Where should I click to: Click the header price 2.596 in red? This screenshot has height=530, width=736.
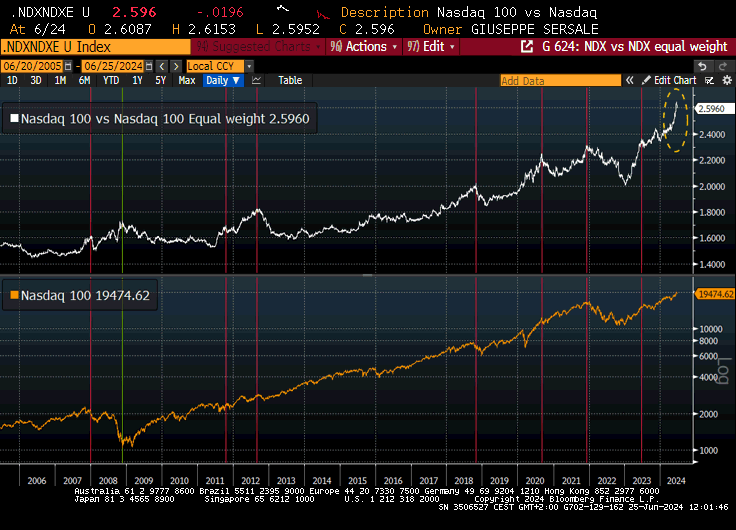[x=134, y=12]
